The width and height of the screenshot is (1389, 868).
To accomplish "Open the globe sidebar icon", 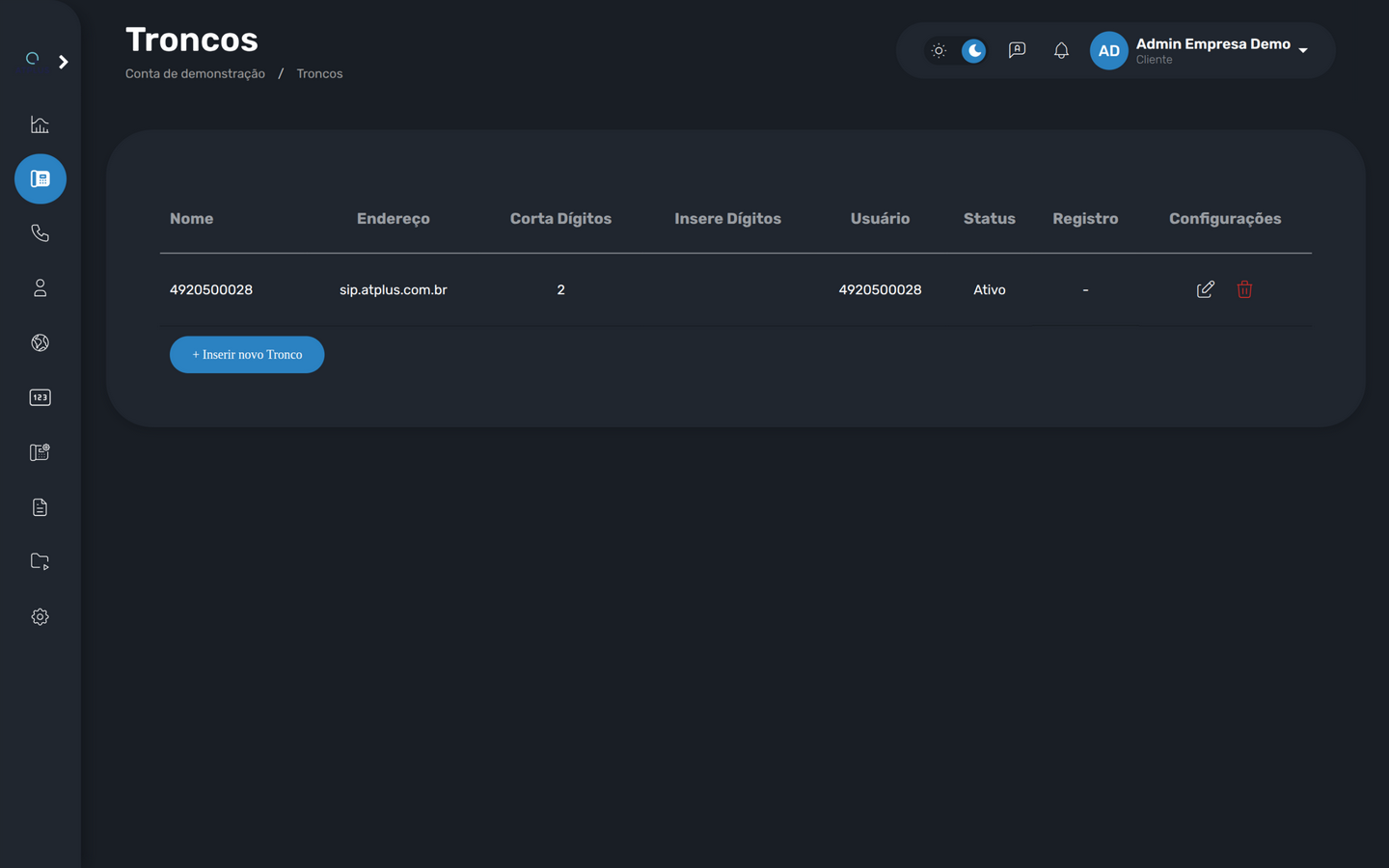I will click(40, 342).
